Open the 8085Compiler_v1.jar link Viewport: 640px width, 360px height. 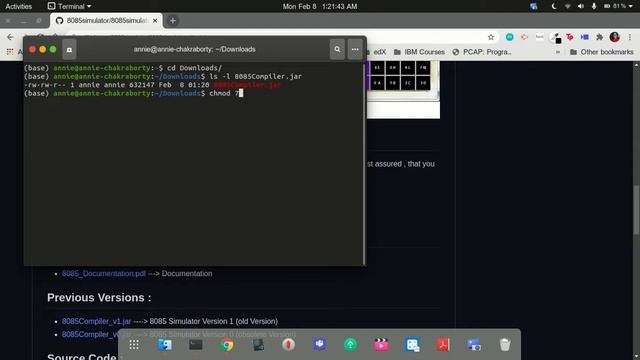point(96,321)
